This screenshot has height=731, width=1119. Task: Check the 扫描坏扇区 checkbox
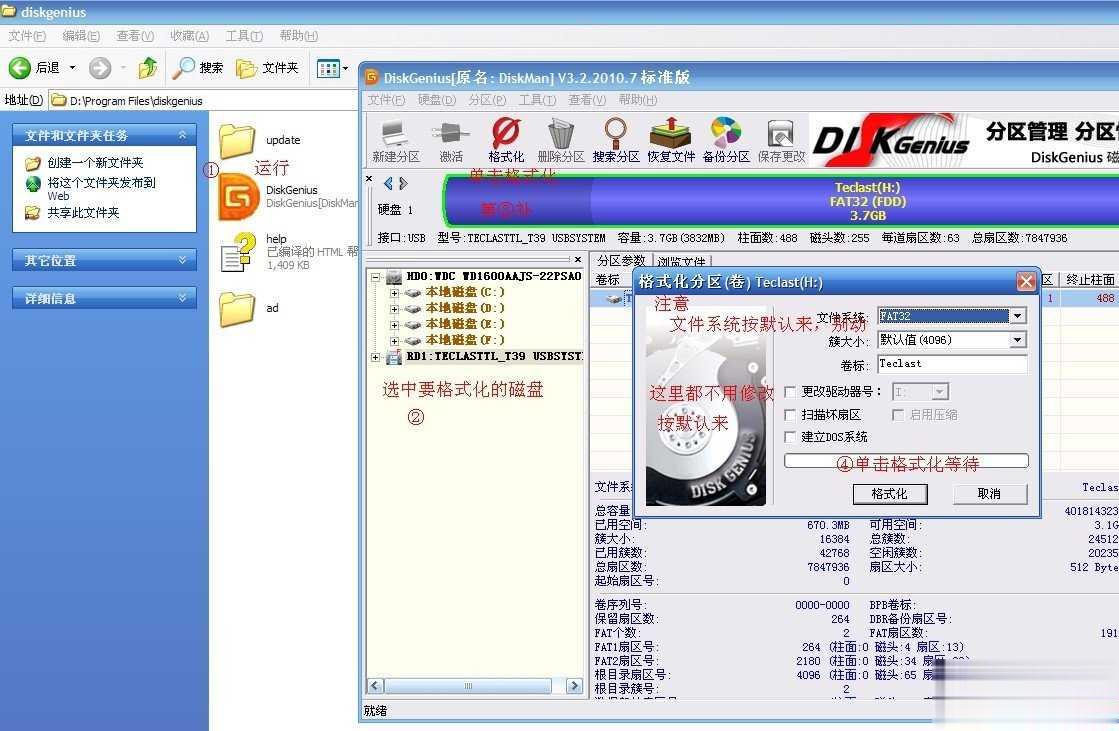[x=790, y=415]
